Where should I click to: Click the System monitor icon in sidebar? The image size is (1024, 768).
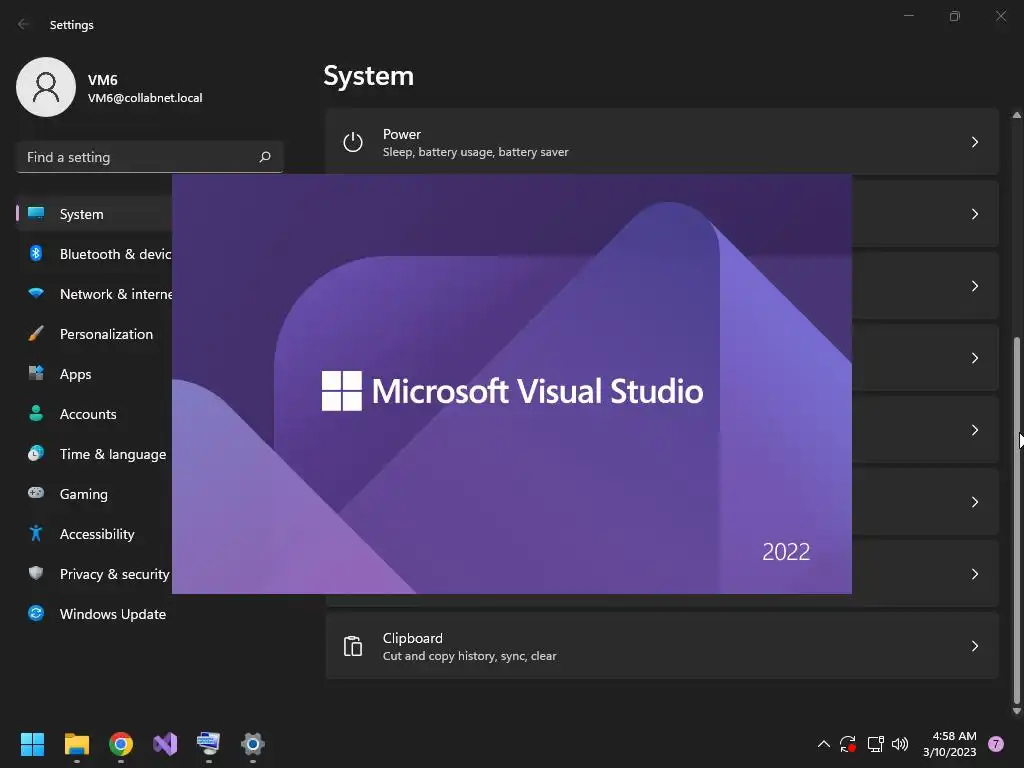tap(36, 213)
